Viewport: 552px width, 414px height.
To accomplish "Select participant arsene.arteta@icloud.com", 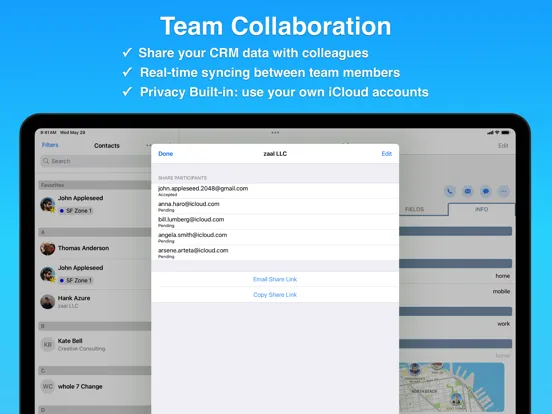I will [275, 253].
